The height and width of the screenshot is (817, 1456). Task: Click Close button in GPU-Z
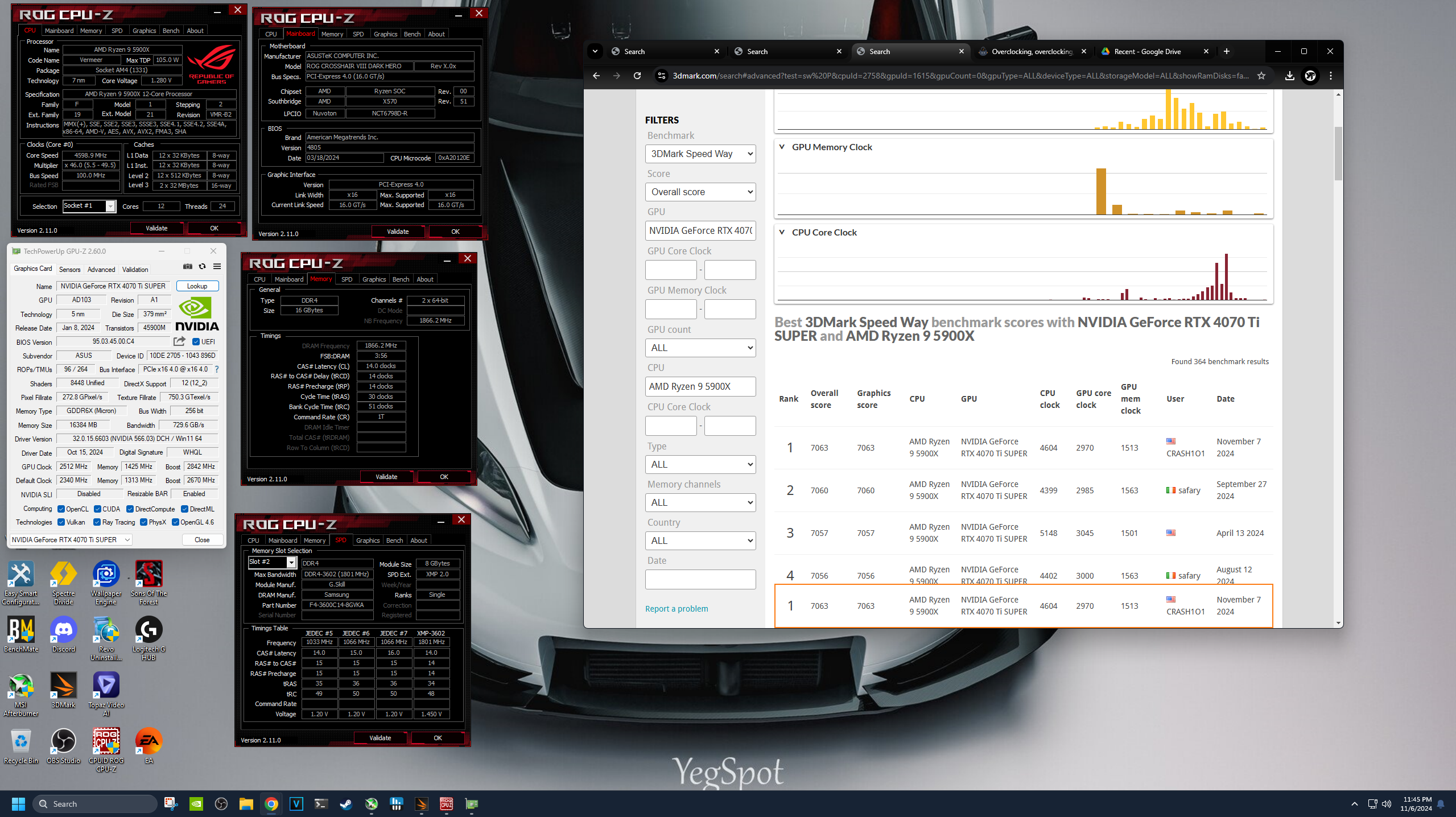[202, 540]
